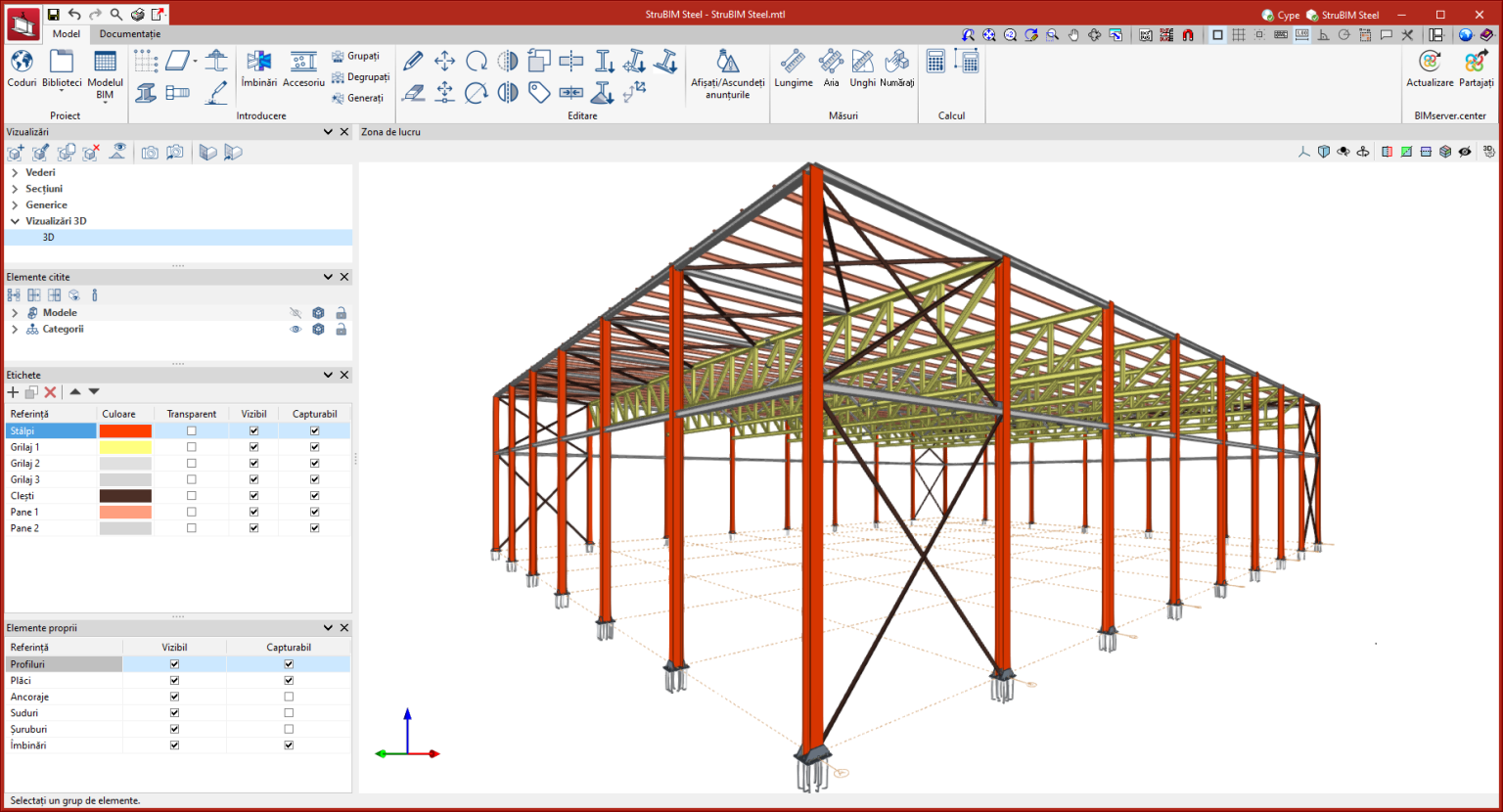The width and height of the screenshot is (1503, 812).
Task: Click the Grupați button
Action: click(x=356, y=56)
